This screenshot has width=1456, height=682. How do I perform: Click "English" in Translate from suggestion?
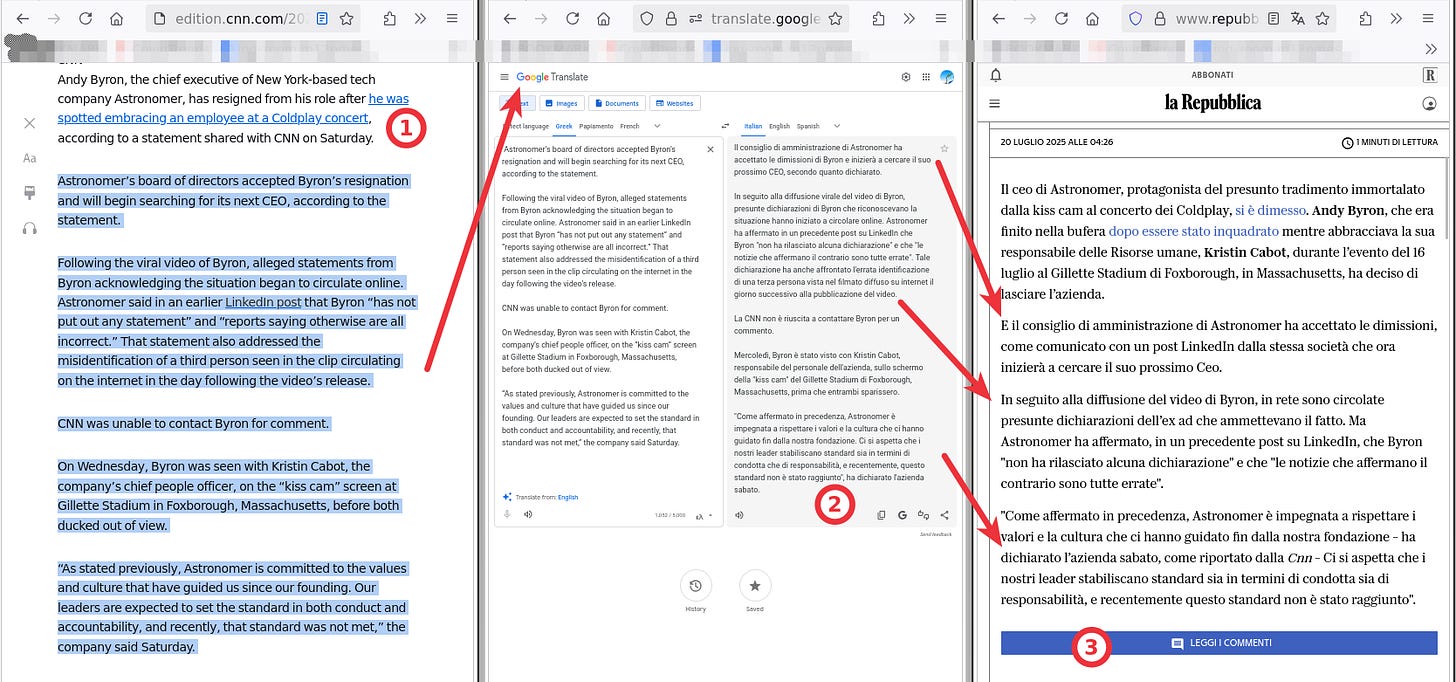coord(568,497)
